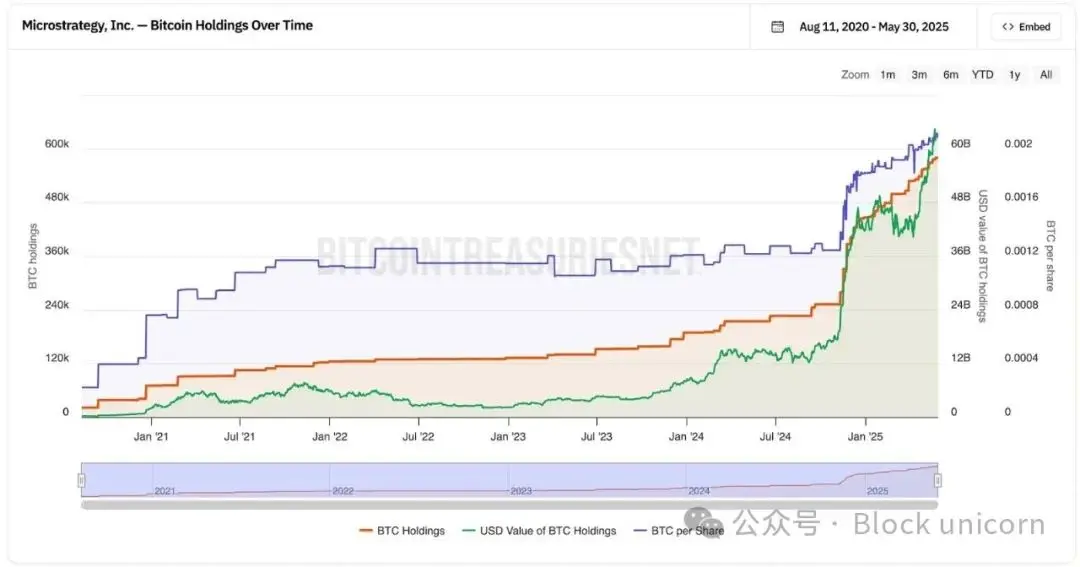Viewport: 1080px width, 567px height.
Task: Click the orange BTC Holdings legend line
Action: click(x=364, y=531)
